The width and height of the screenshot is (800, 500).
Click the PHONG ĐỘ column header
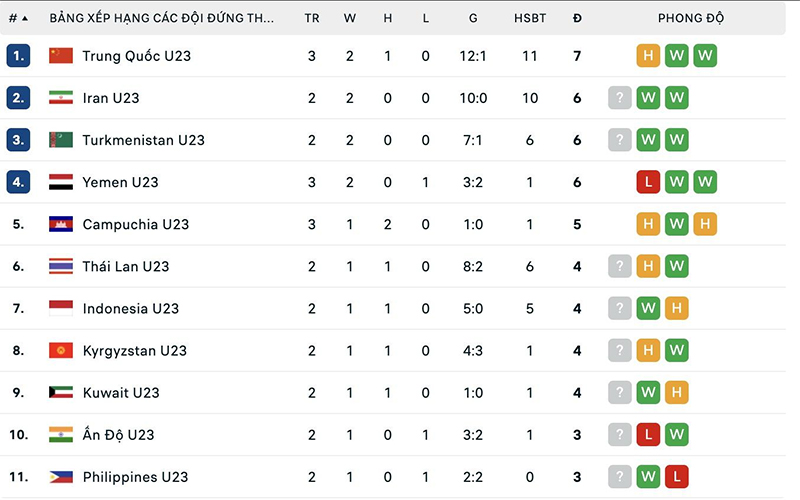[691, 18]
